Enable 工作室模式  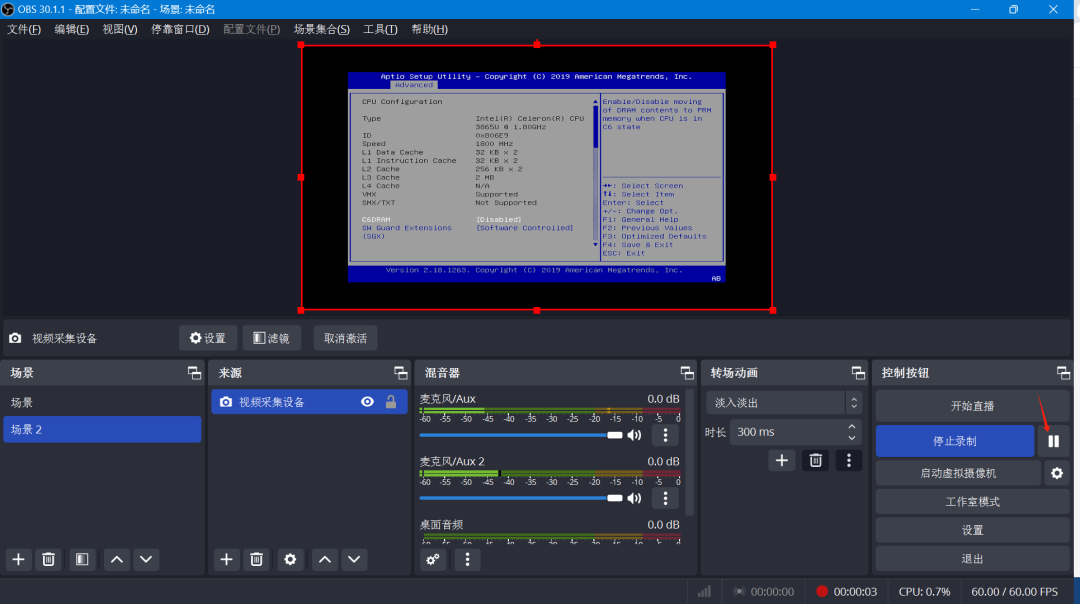[x=972, y=502]
